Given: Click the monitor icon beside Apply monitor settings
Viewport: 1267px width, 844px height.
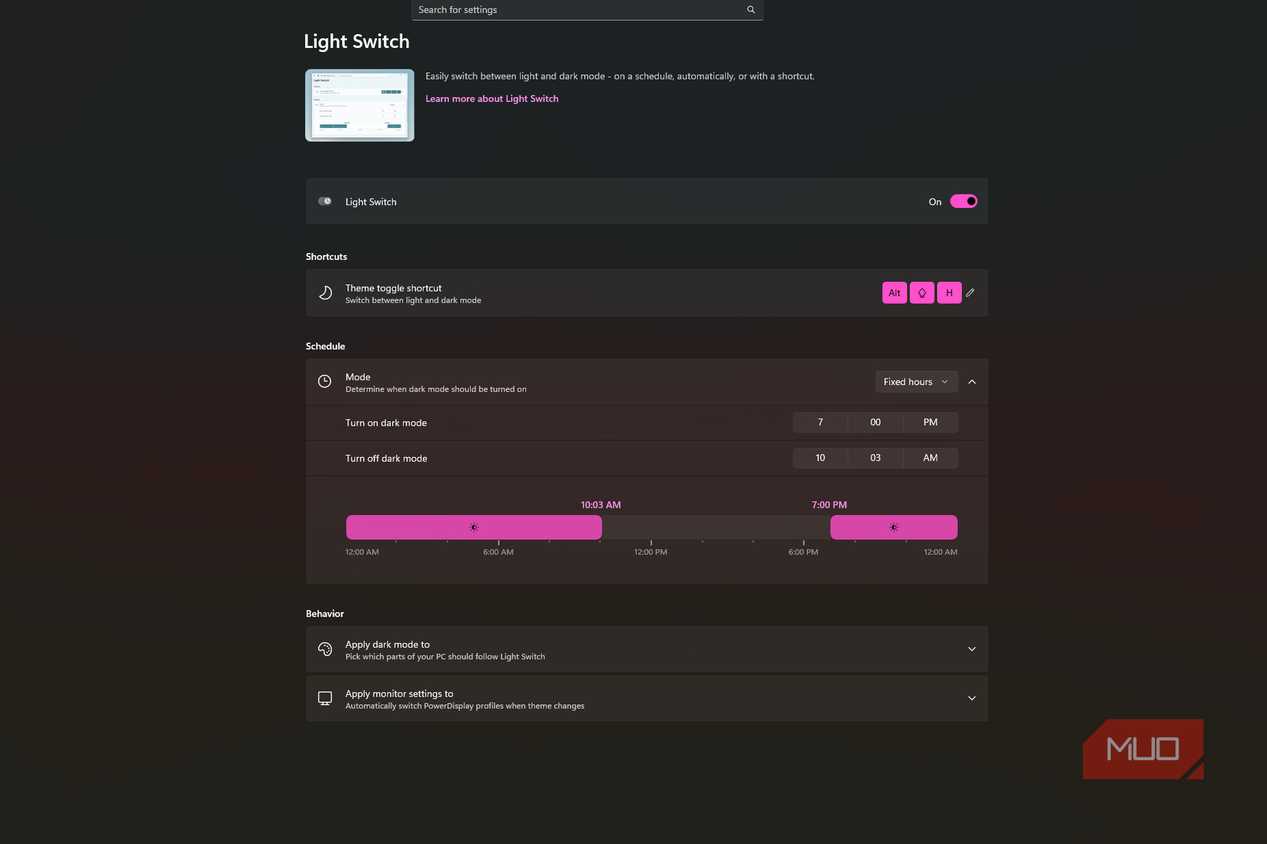Looking at the screenshot, I should pos(325,698).
